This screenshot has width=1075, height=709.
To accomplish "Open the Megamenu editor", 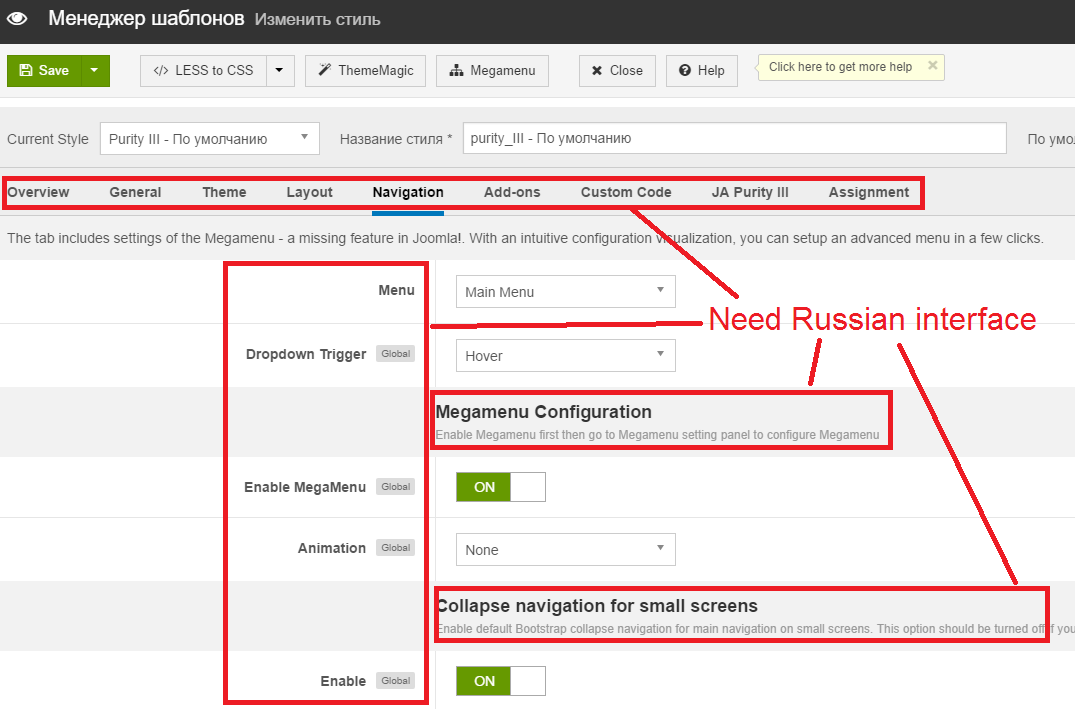I will pyautogui.click(x=492, y=71).
